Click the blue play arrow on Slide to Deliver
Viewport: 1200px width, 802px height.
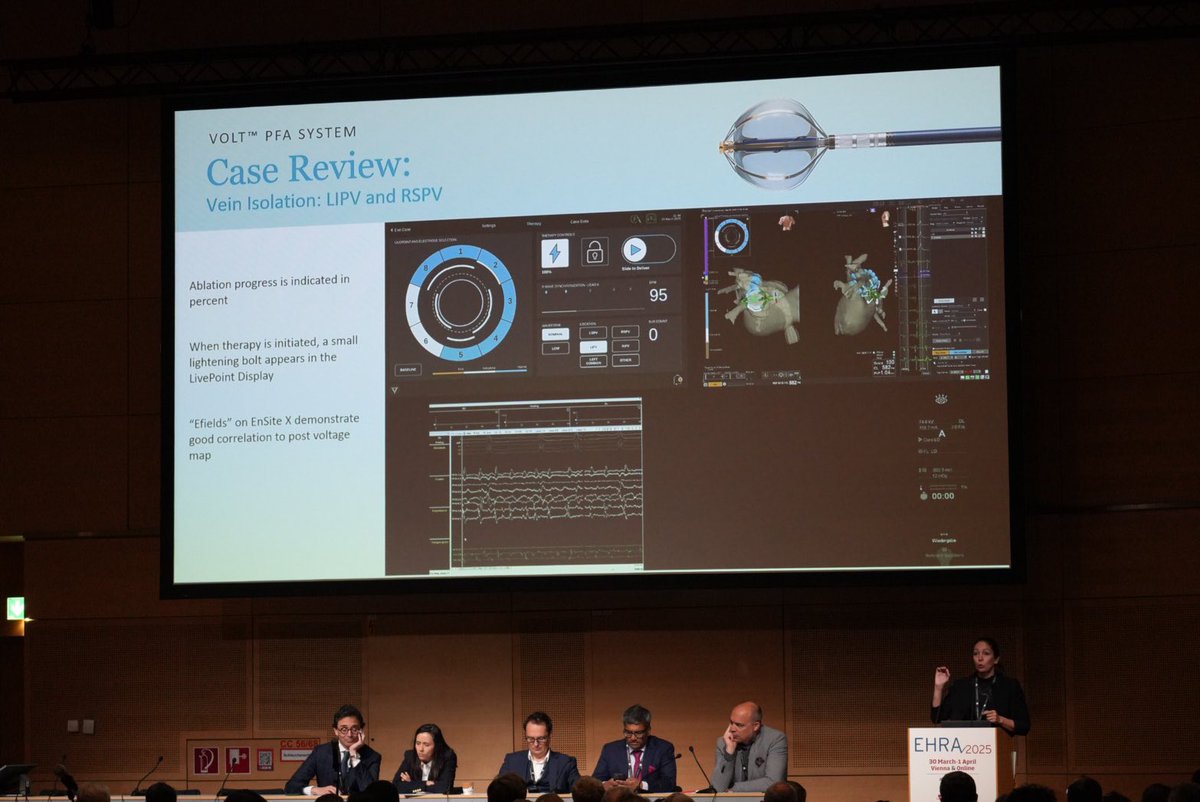coord(635,250)
